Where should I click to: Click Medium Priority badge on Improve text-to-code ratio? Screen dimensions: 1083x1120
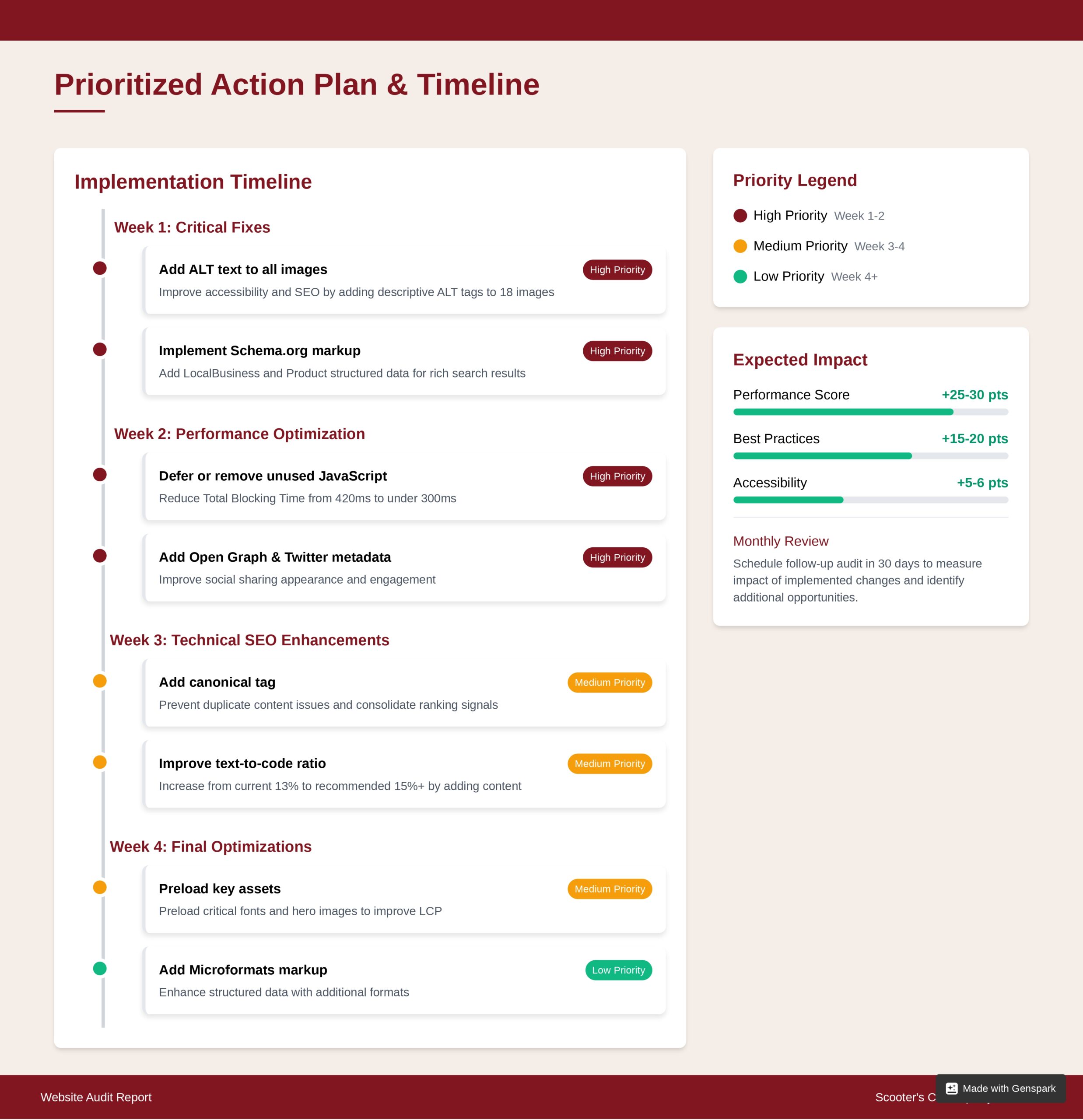coord(609,764)
